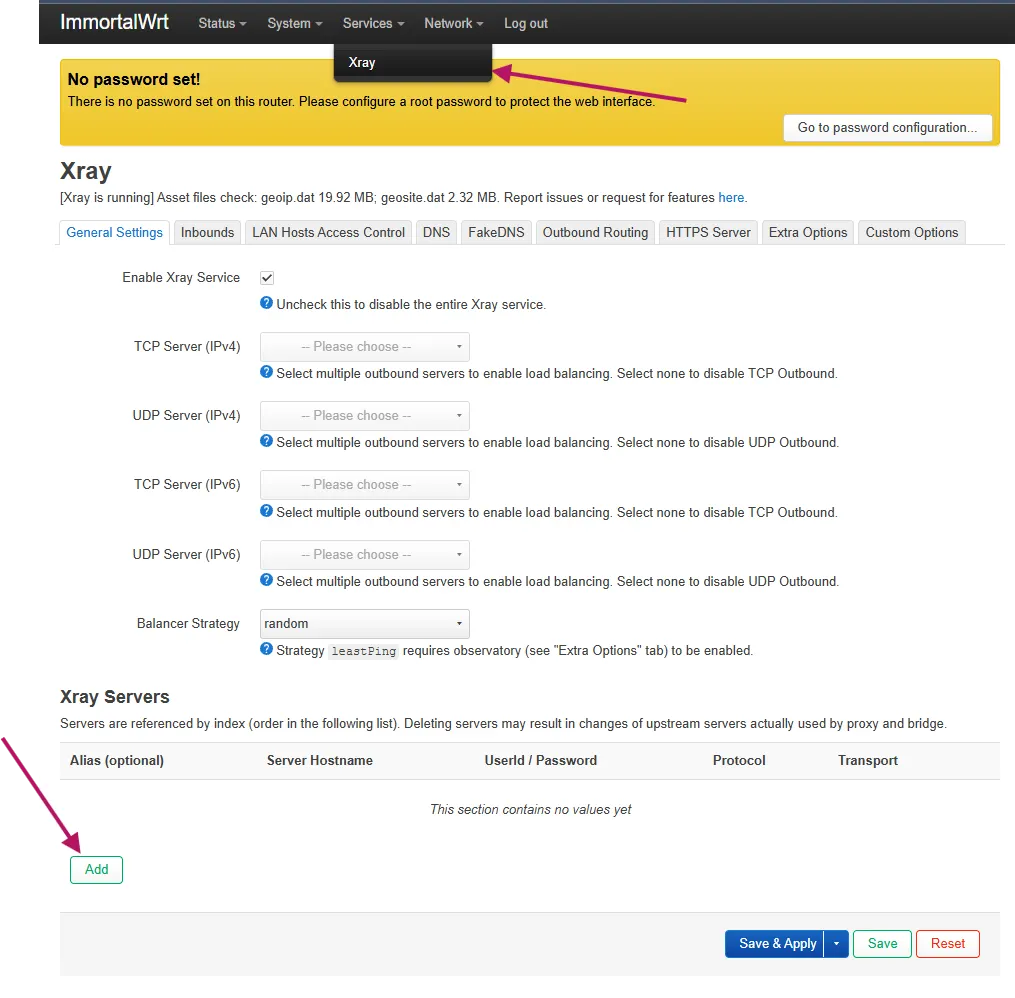The height and width of the screenshot is (998, 1015).
Task: Switch to the HTTPS Server tab
Action: [x=708, y=232]
